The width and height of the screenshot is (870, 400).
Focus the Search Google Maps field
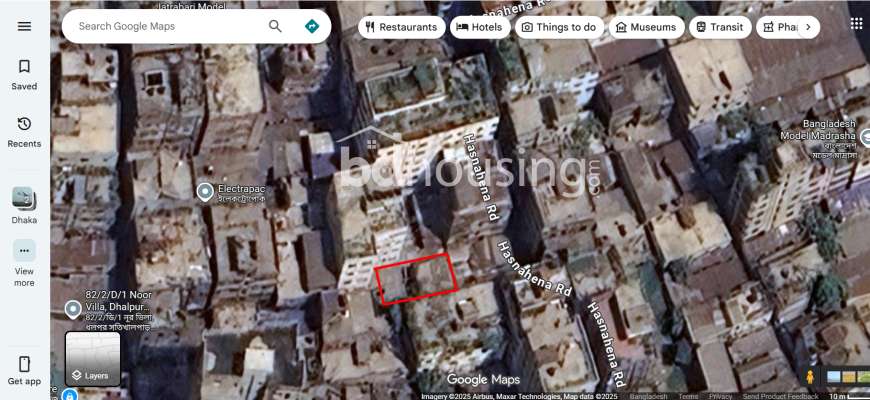pos(165,26)
